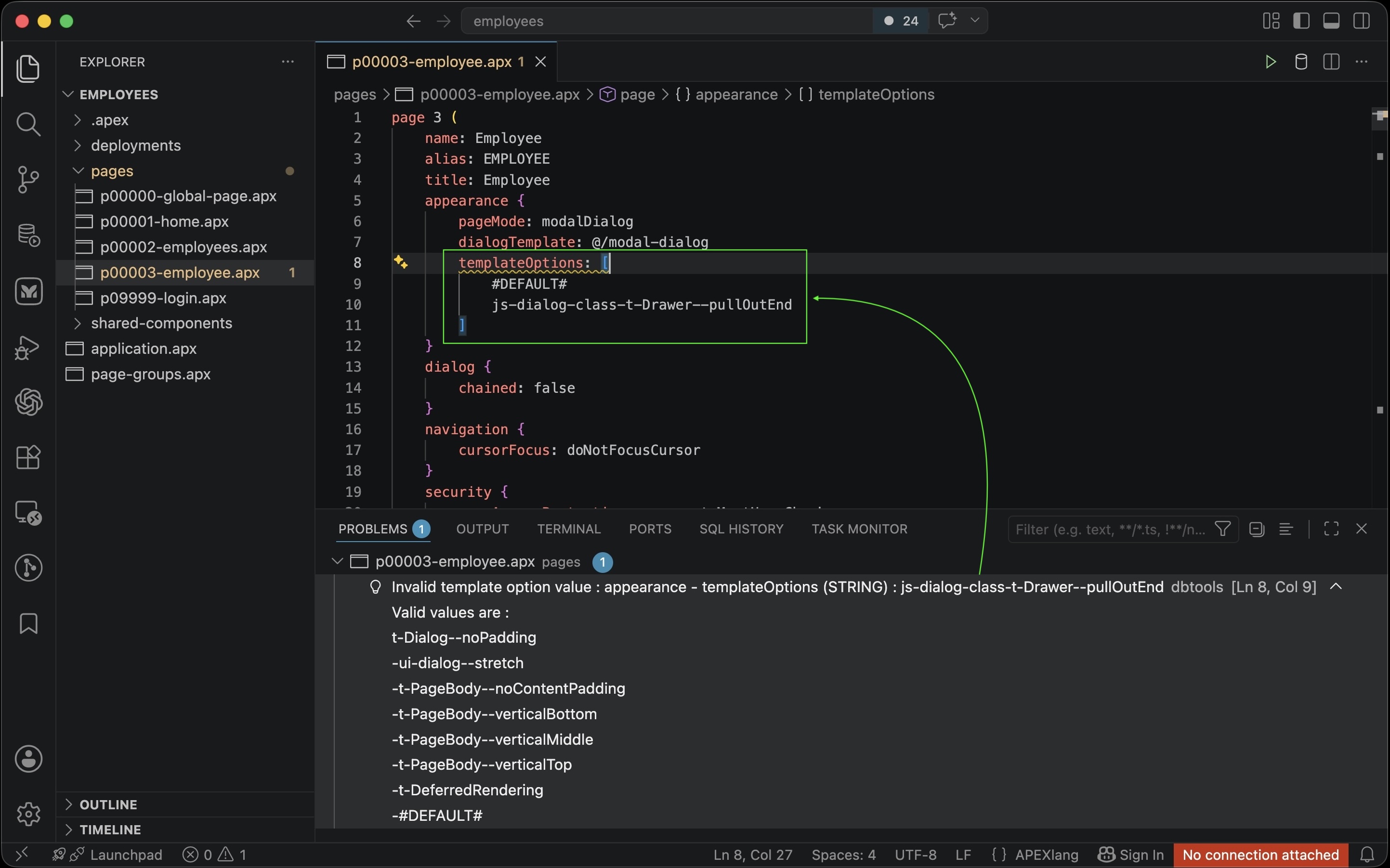1390x868 pixels.
Task: Close the bottom panel
Action: (1361, 529)
